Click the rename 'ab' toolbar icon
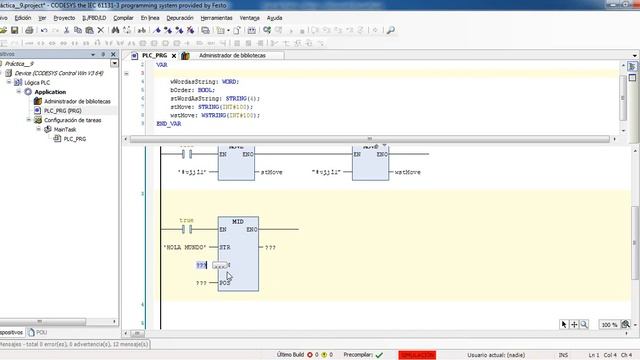Screen dimensions: 640x360 click(x=142, y=30)
